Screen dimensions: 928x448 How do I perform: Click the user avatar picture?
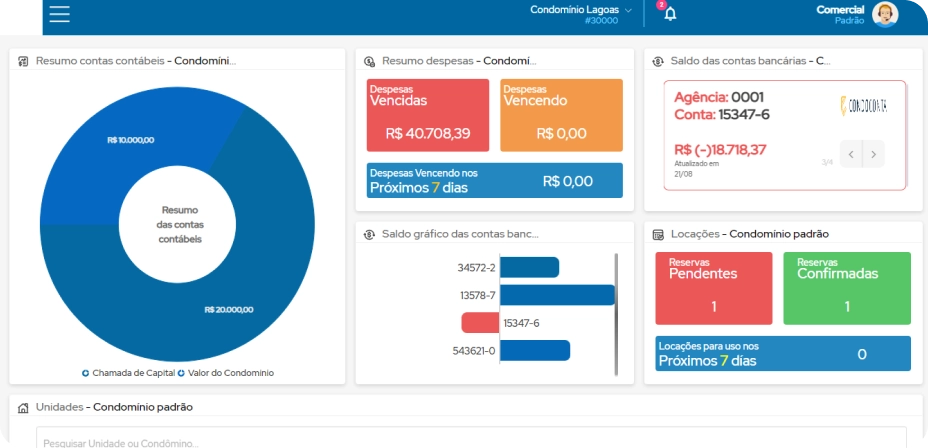tap(885, 14)
